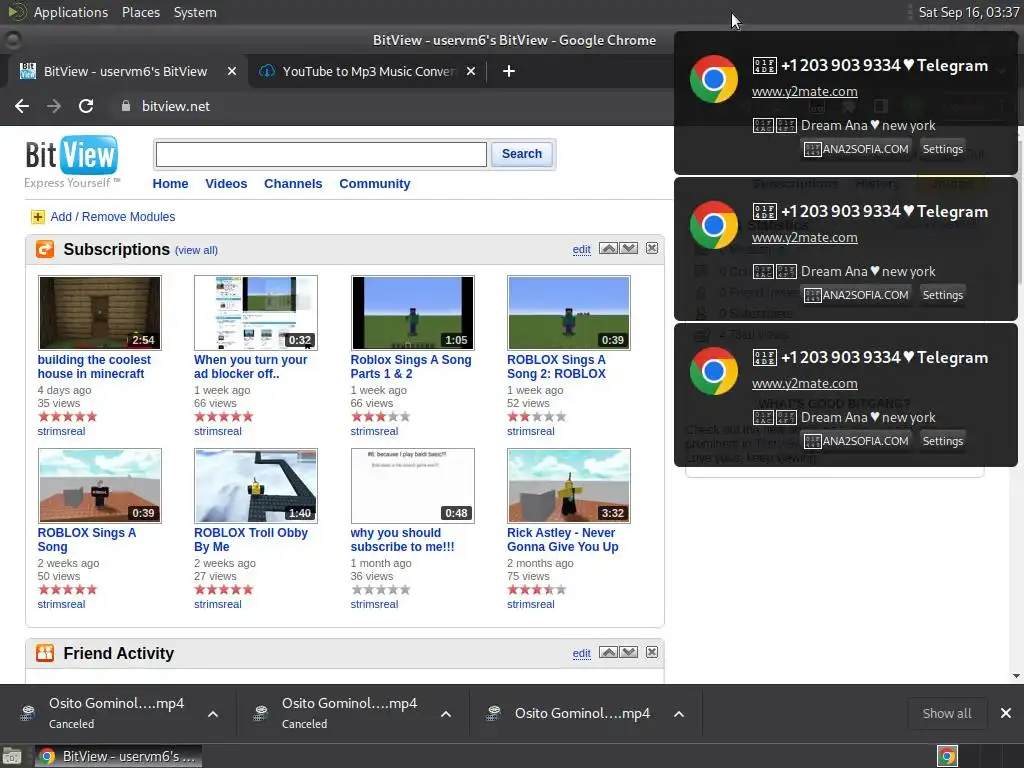This screenshot has height=768, width=1024.
Task: Move Subscriptions module down
Action: 629,248
